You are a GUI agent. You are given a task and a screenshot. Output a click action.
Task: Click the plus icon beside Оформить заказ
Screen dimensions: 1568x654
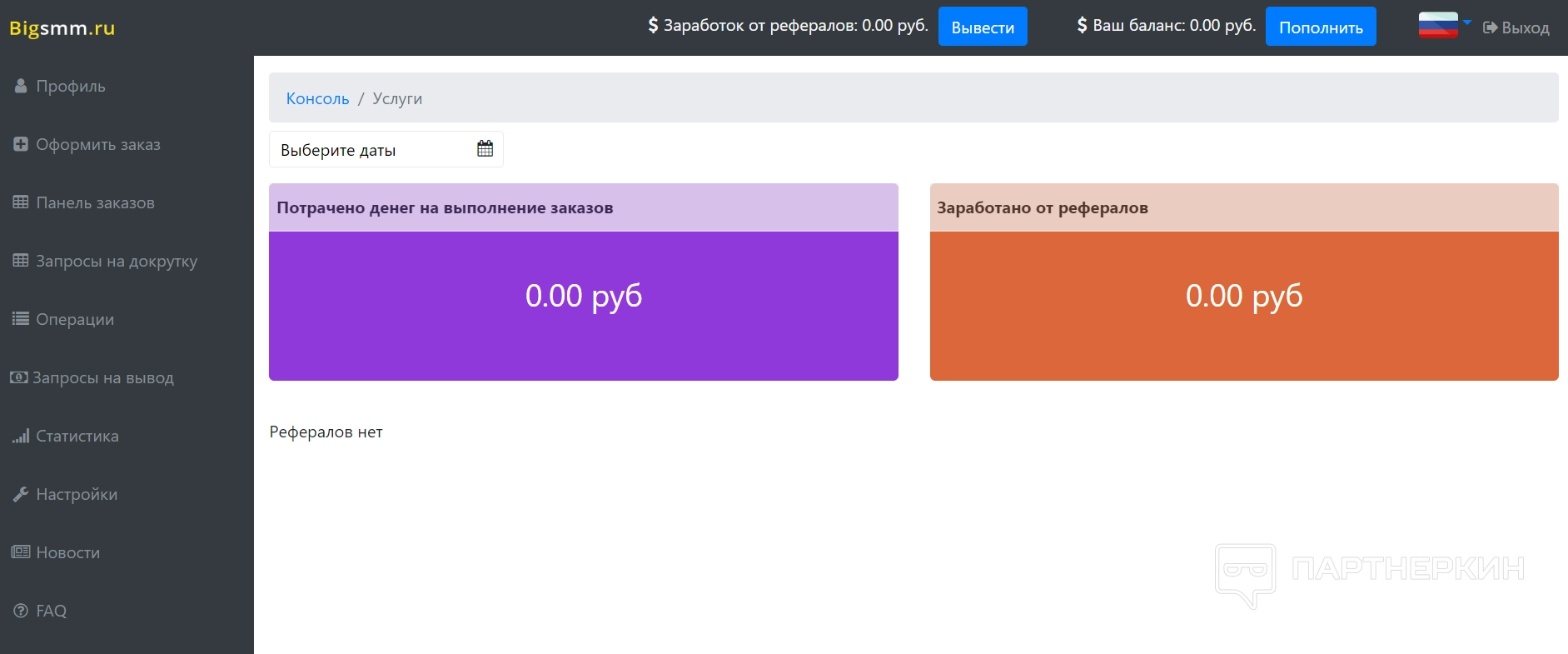tap(21, 144)
